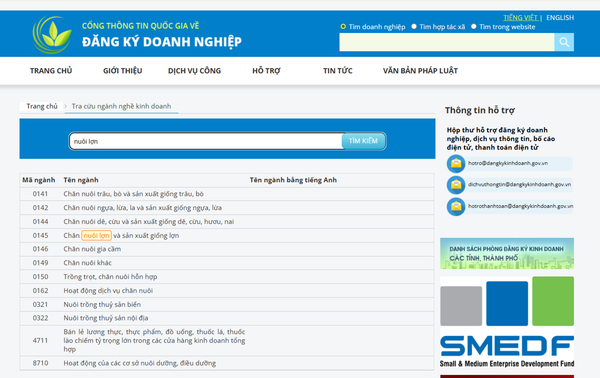Click 'Tên ngành bằng tiếng Anh' column header

pos(293,180)
